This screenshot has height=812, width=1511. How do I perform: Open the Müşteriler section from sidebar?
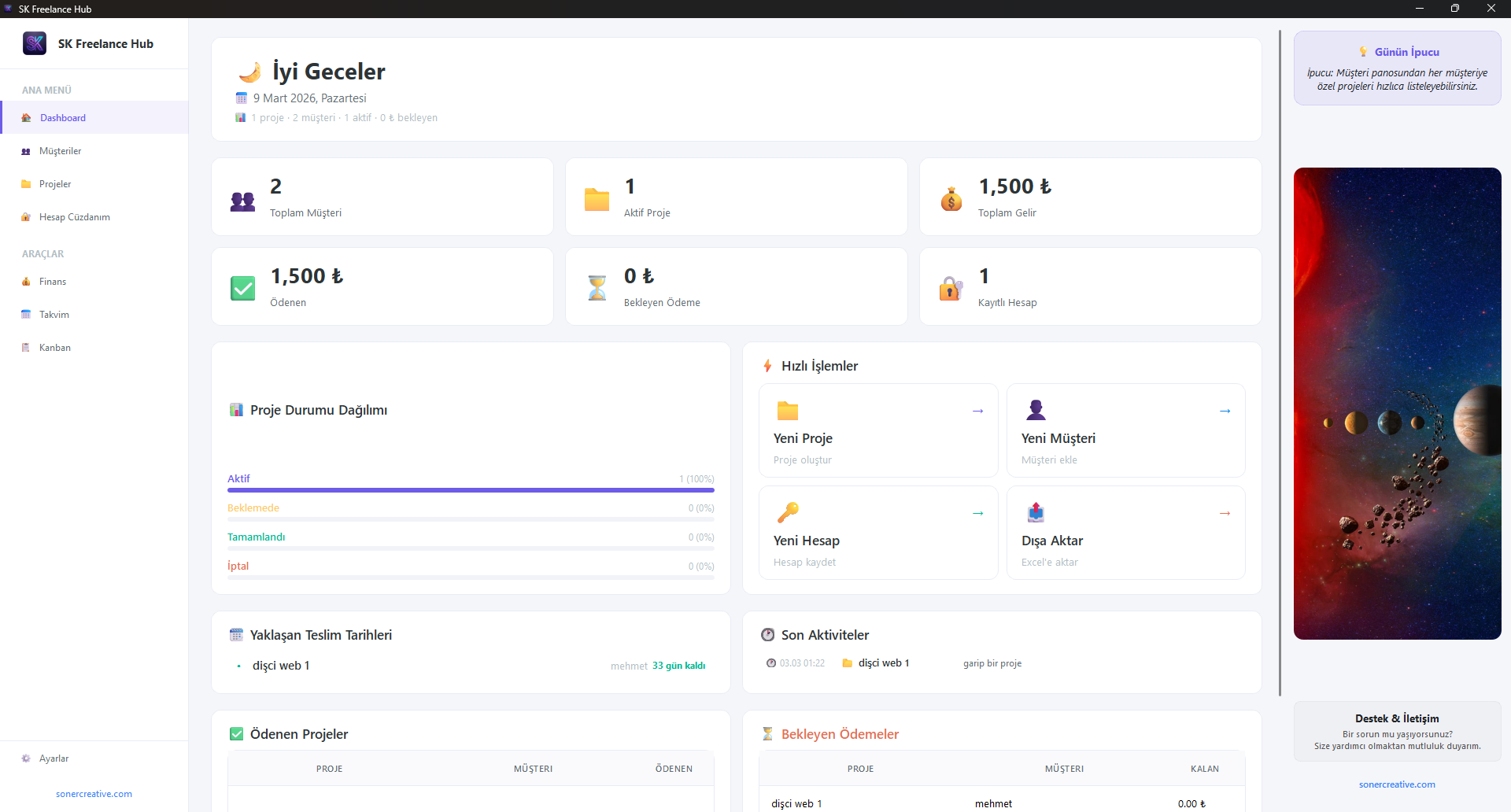click(61, 150)
